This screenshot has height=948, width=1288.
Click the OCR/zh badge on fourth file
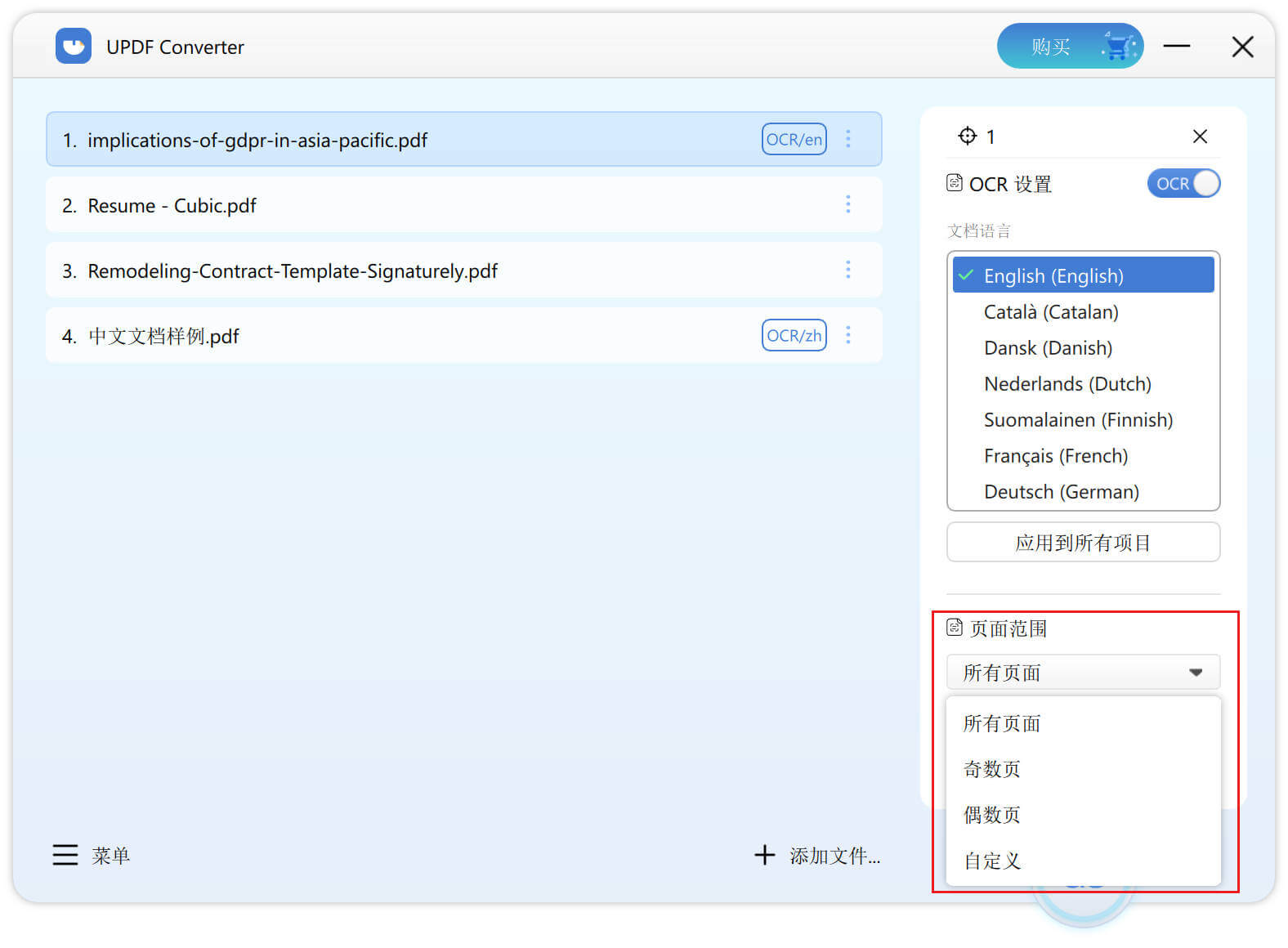pyautogui.click(x=794, y=335)
